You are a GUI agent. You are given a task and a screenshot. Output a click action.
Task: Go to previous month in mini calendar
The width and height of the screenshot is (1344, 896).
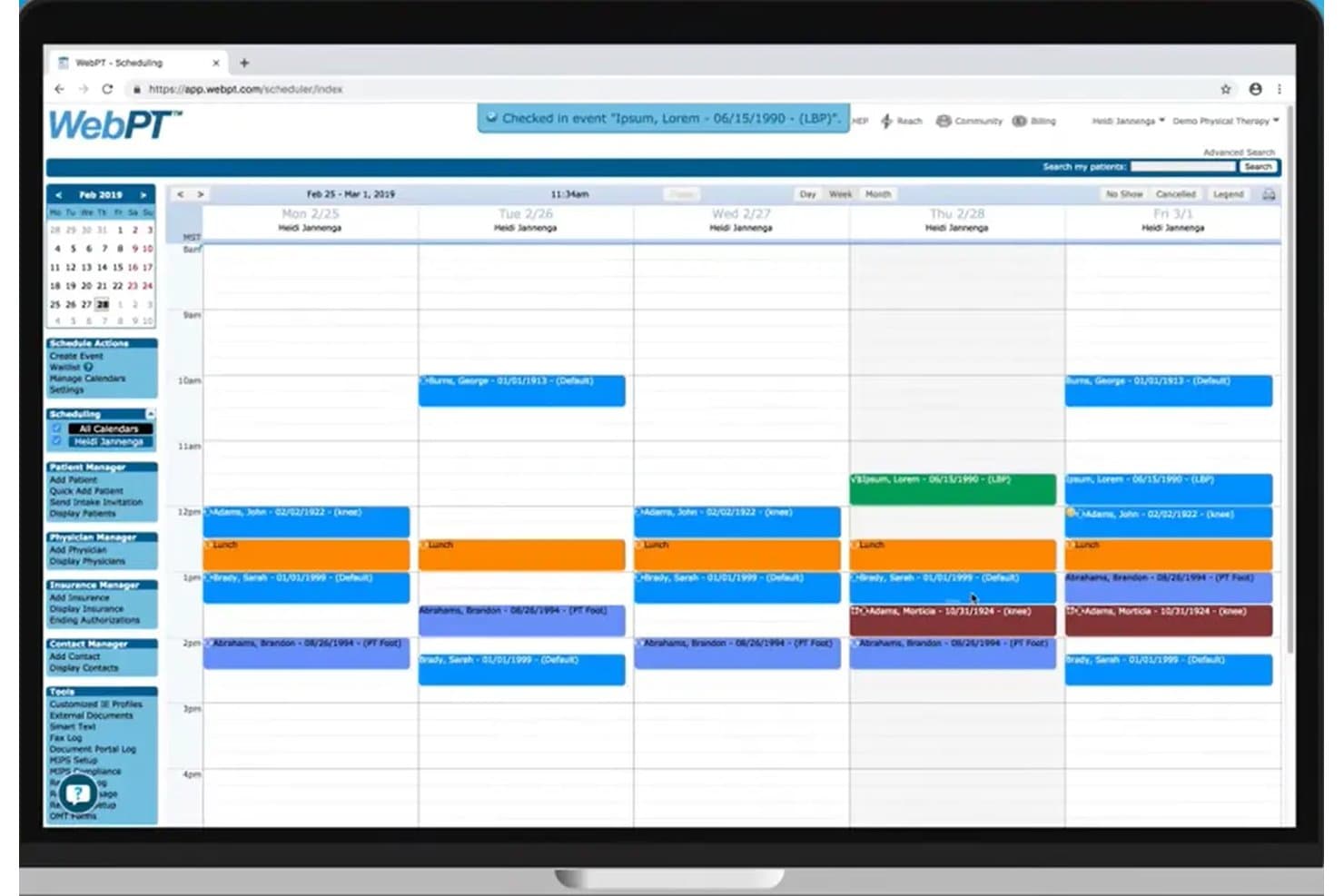pos(58,195)
